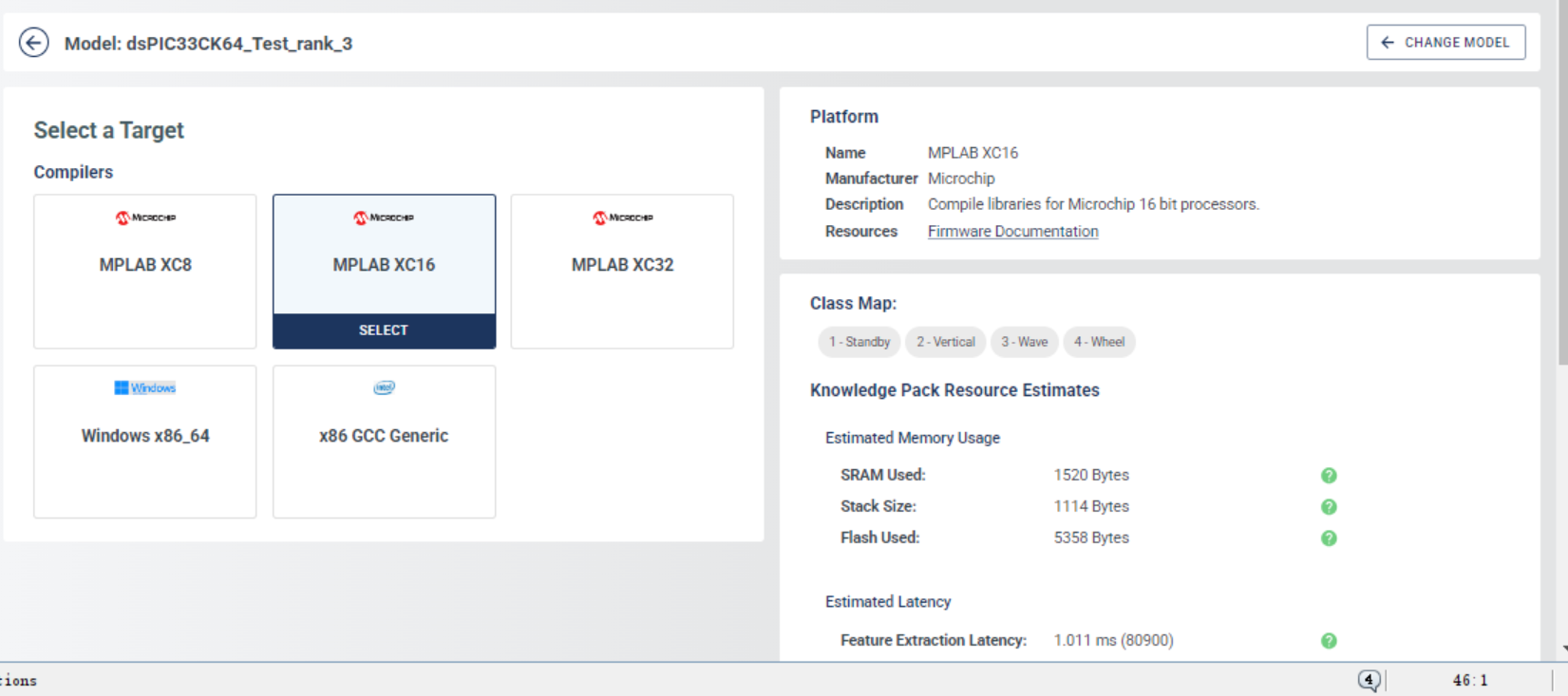Viewport: 1568px width, 696px height.
Task: Click the Estimated Memory Usage label
Action: [x=912, y=438]
